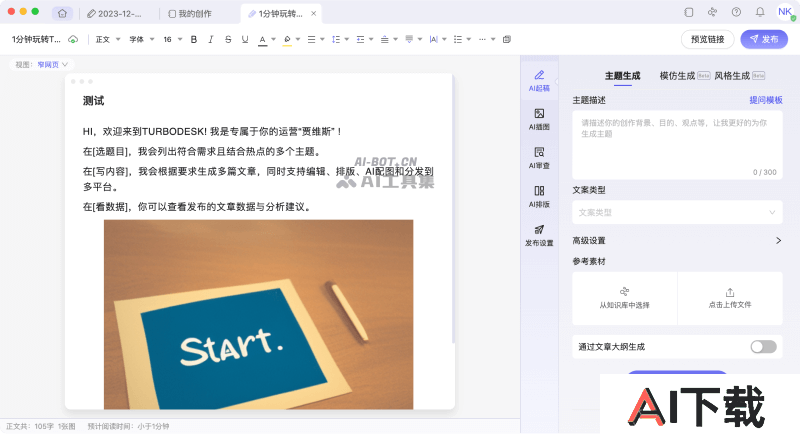Click 从知识库中选择 button

(624, 298)
